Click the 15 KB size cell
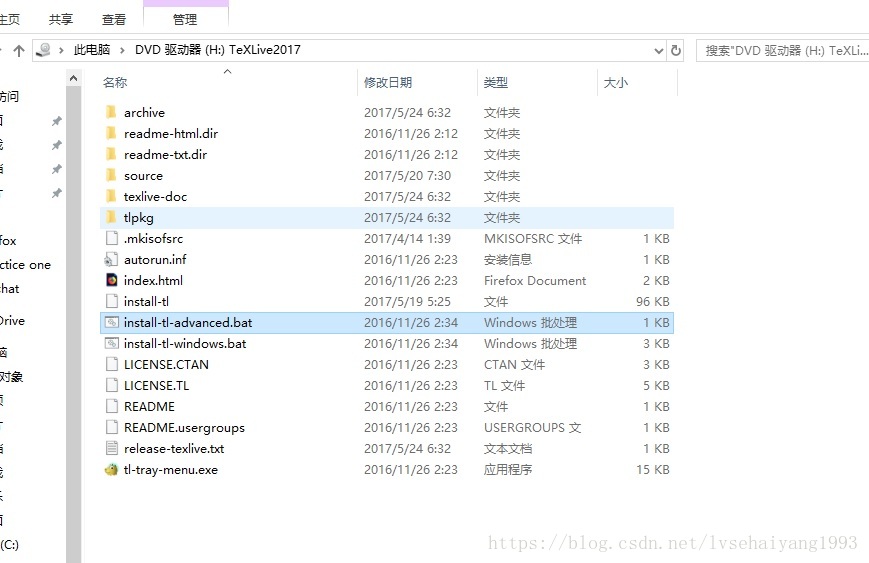The height and width of the screenshot is (563, 869). tap(652, 470)
